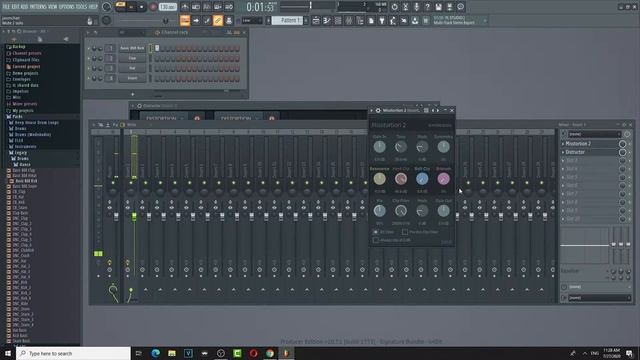Screen dimensions: 640x360
Task: Open Google Chrome from taskbar
Action: click(270, 353)
